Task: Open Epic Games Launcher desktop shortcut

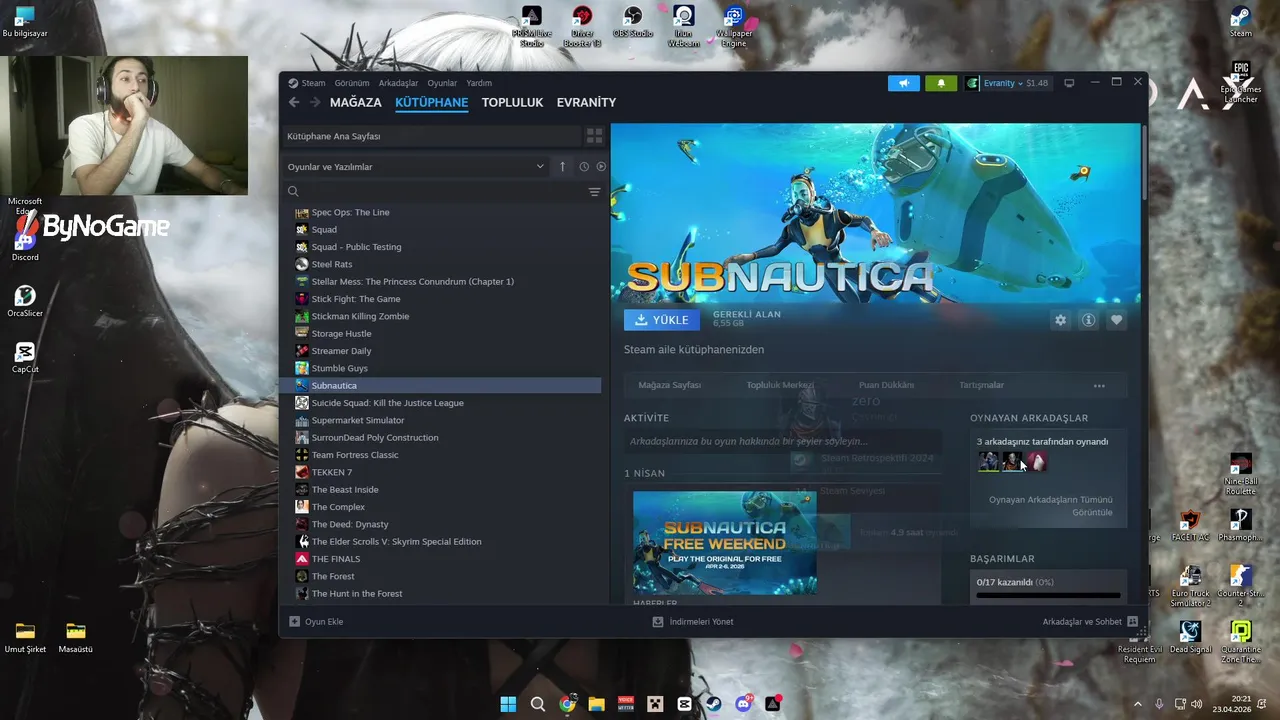Action: tap(1241, 83)
